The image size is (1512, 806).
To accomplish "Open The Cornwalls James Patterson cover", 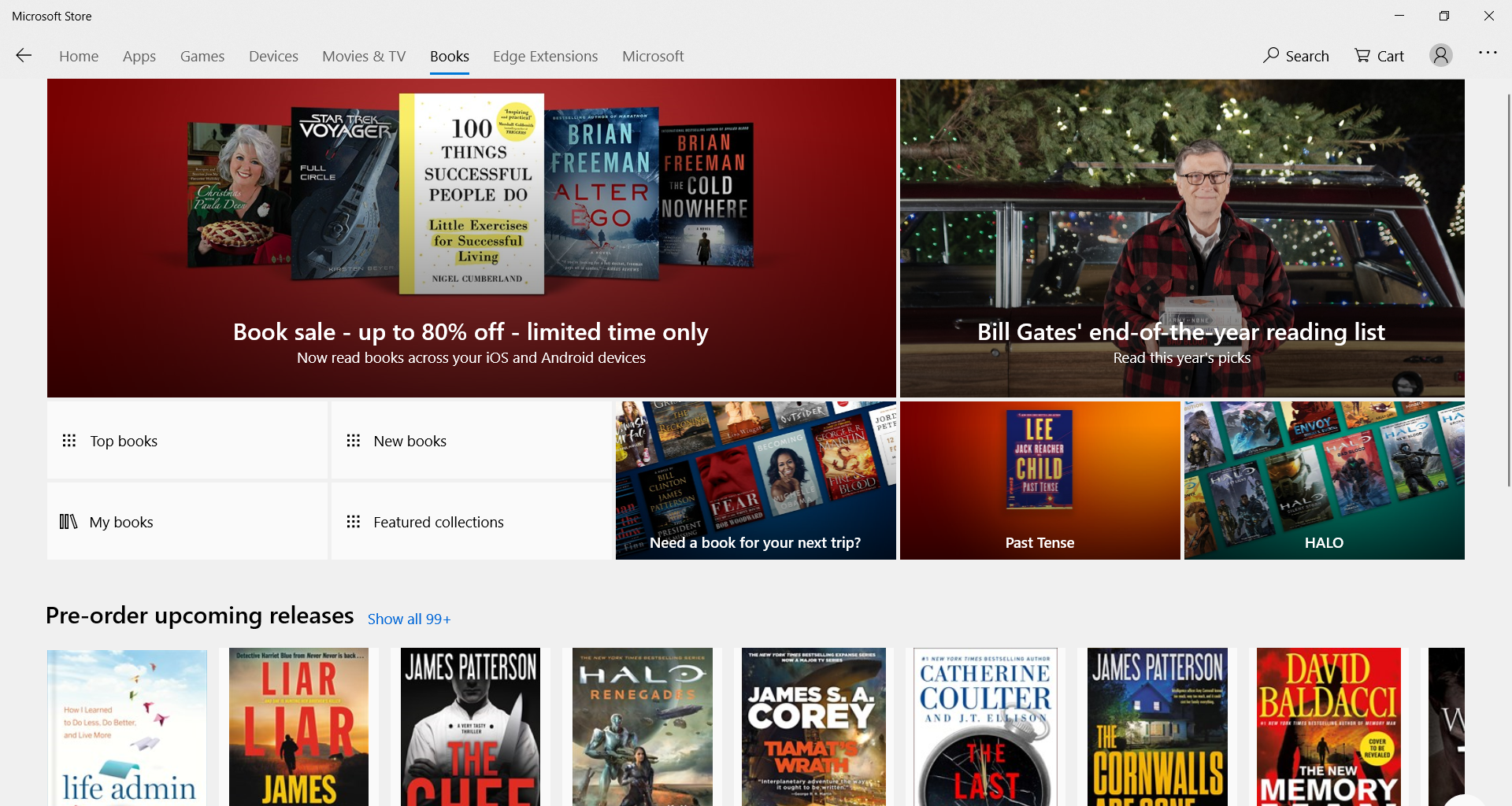I will [1158, 727].
